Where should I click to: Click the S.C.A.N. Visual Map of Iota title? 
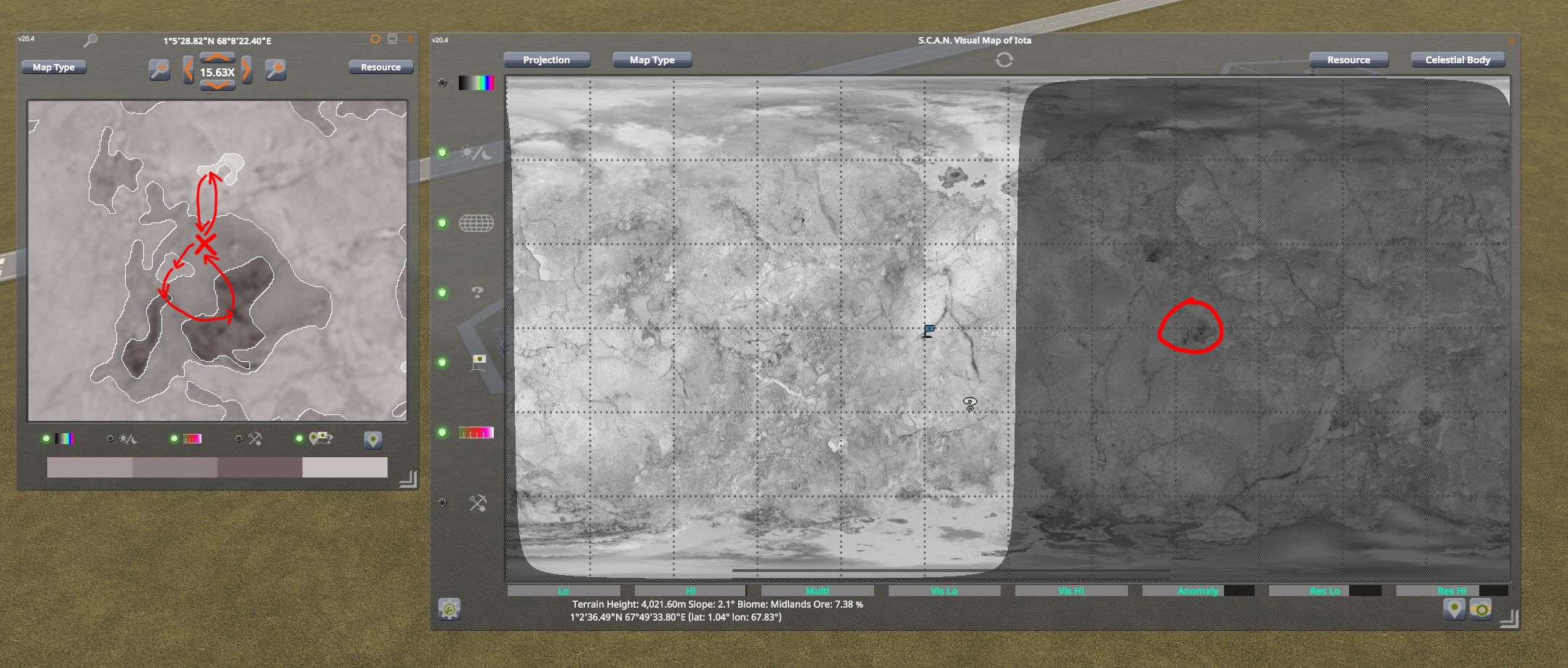(x=975, y=40)
